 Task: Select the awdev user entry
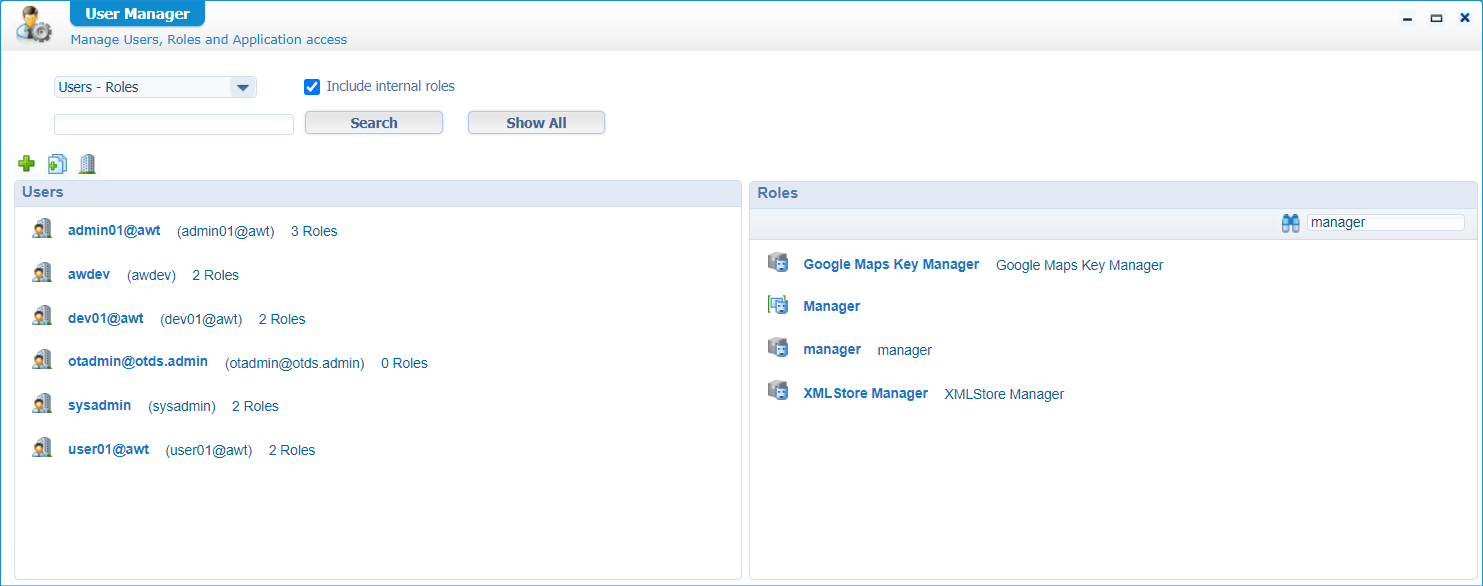click(89, 274)
